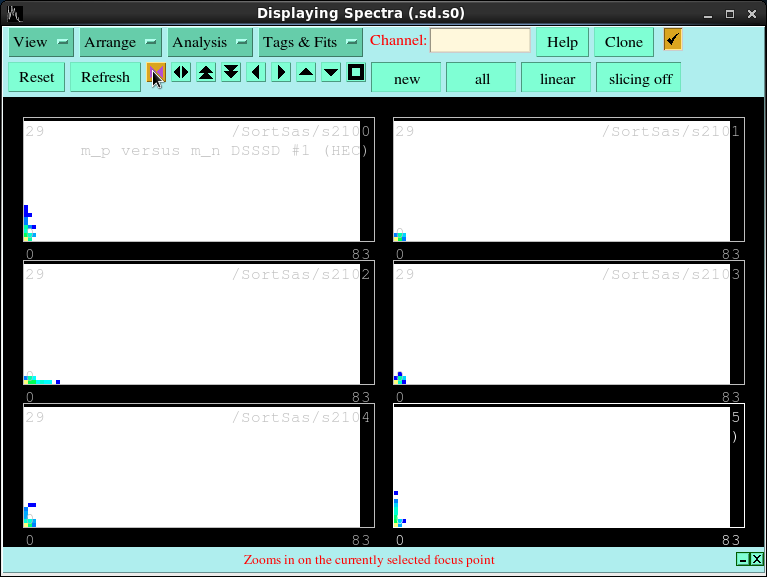767x577 pixels.
Task: Focus the Channel input field
Action: click(480, 40)
